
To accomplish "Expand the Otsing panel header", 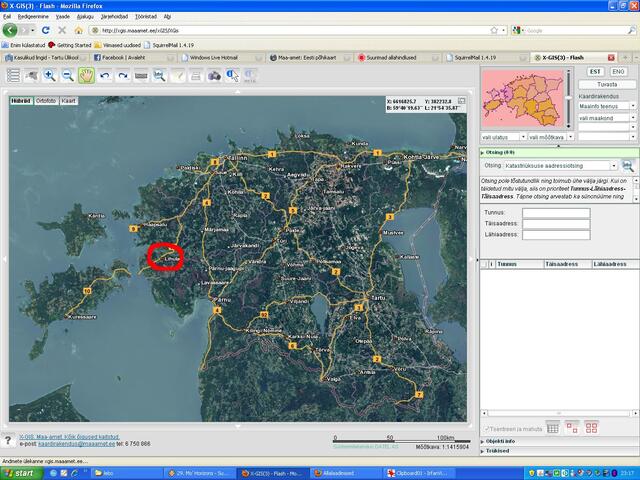I will [559, 152].
